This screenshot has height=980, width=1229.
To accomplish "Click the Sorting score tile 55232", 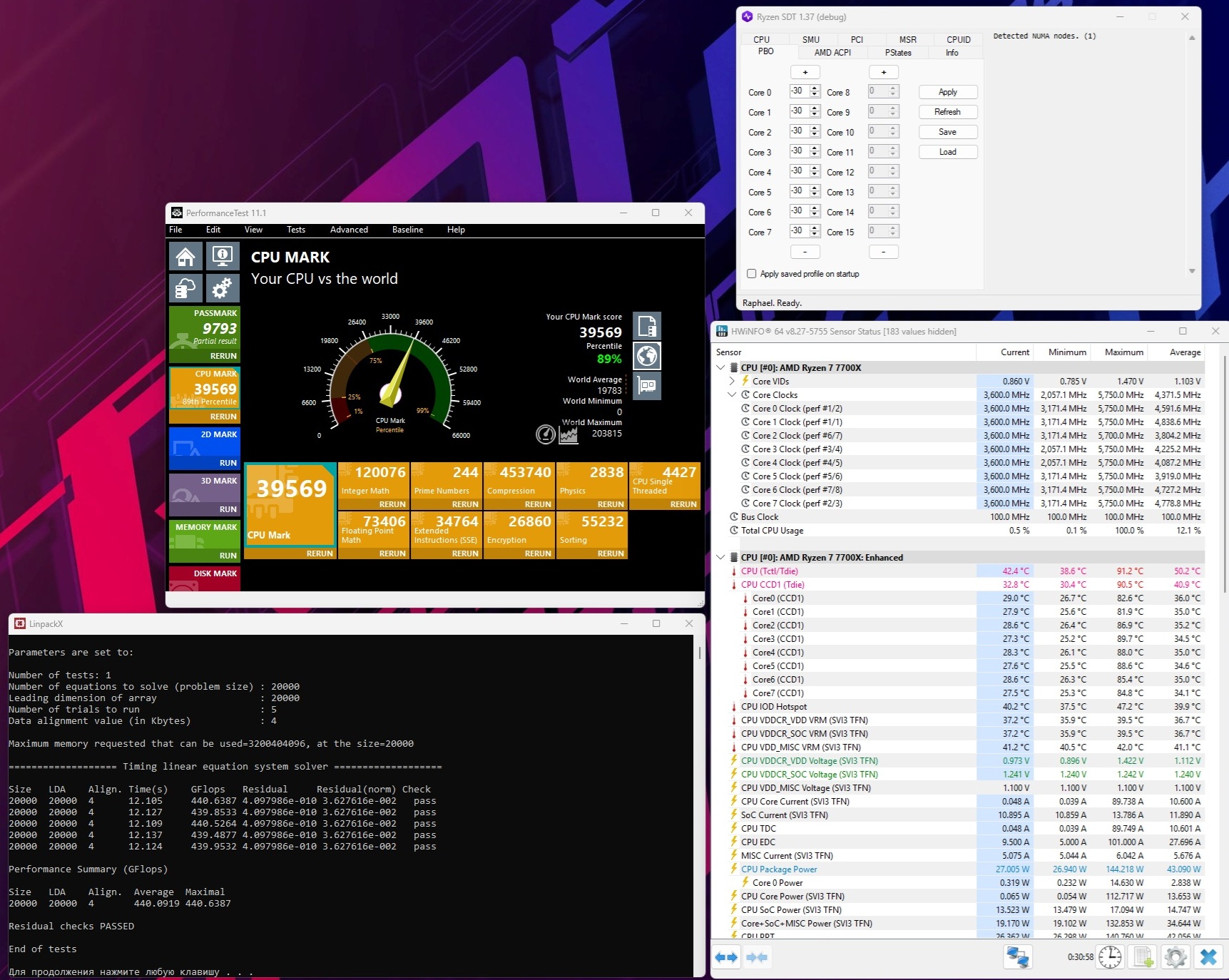I will [592, 535].
